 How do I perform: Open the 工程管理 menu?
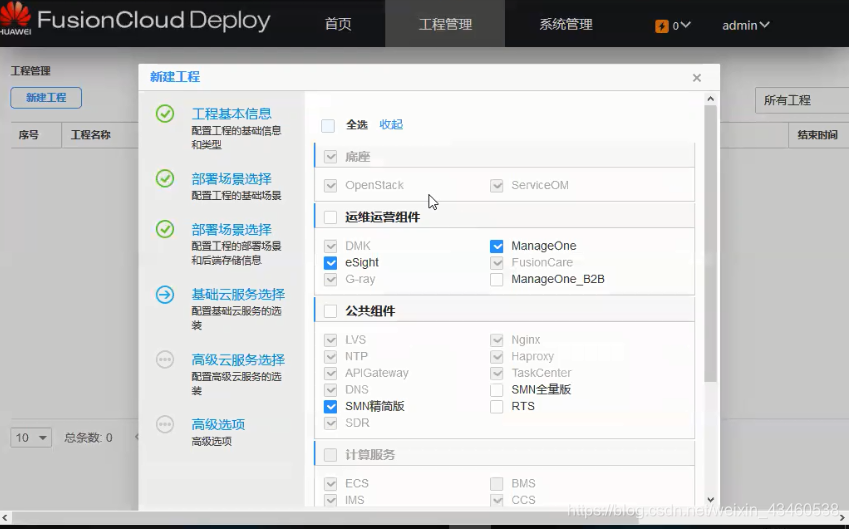[x=445, y=24]
